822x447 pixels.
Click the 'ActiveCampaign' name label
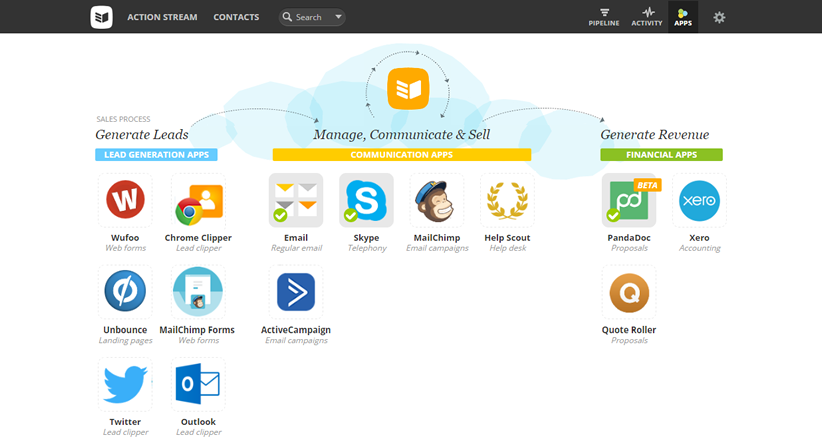[x=296, y=330]
